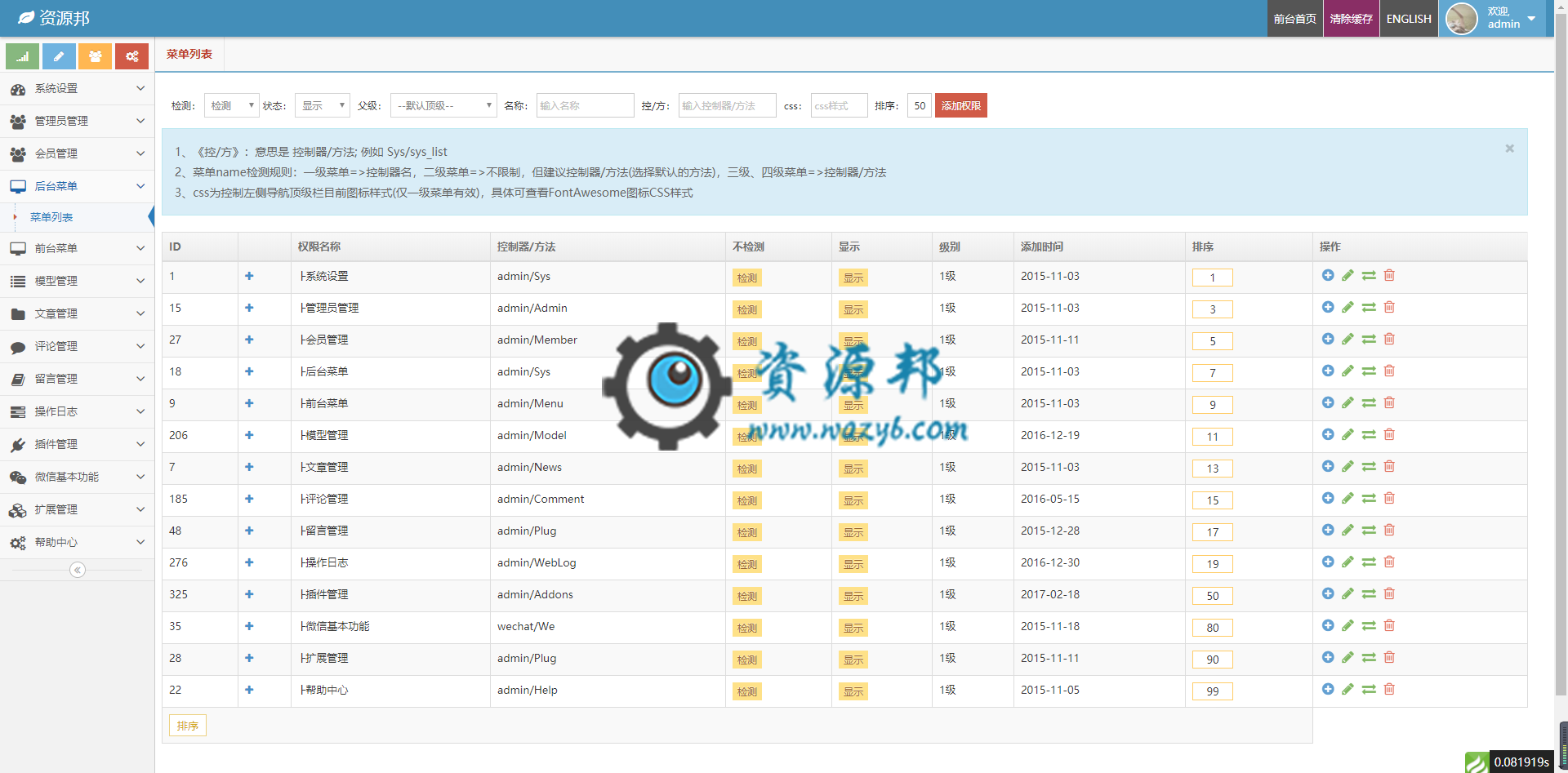Toggle 检测 status for 操作日志 row

[x=747, y=564]
